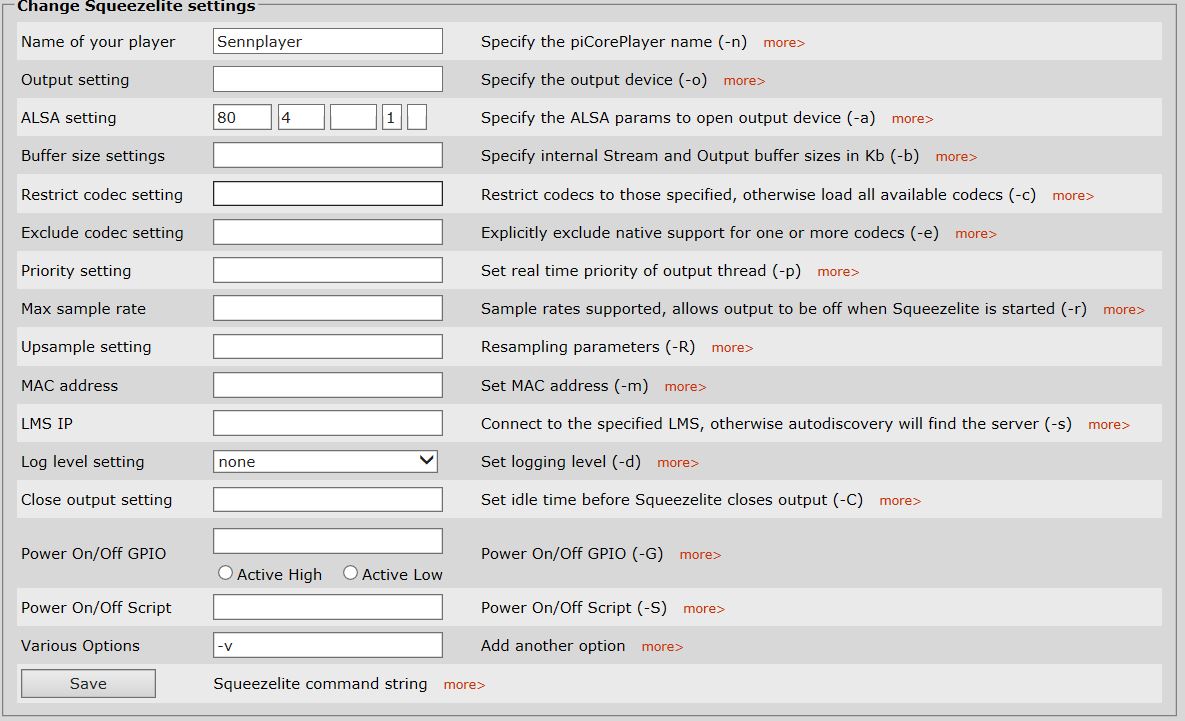Open more> for sample rates supported (-r)
Viewport: 1185px width, 721px height.
tap(1124, 310)
